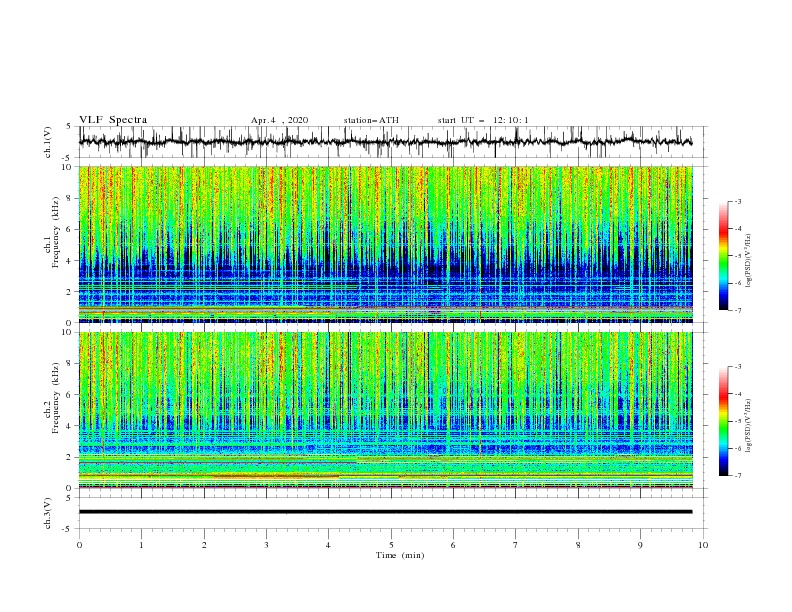The image size is (792, 612).
Task: Click the "ch.1(V)" waveform axis label
Action: 48,142
